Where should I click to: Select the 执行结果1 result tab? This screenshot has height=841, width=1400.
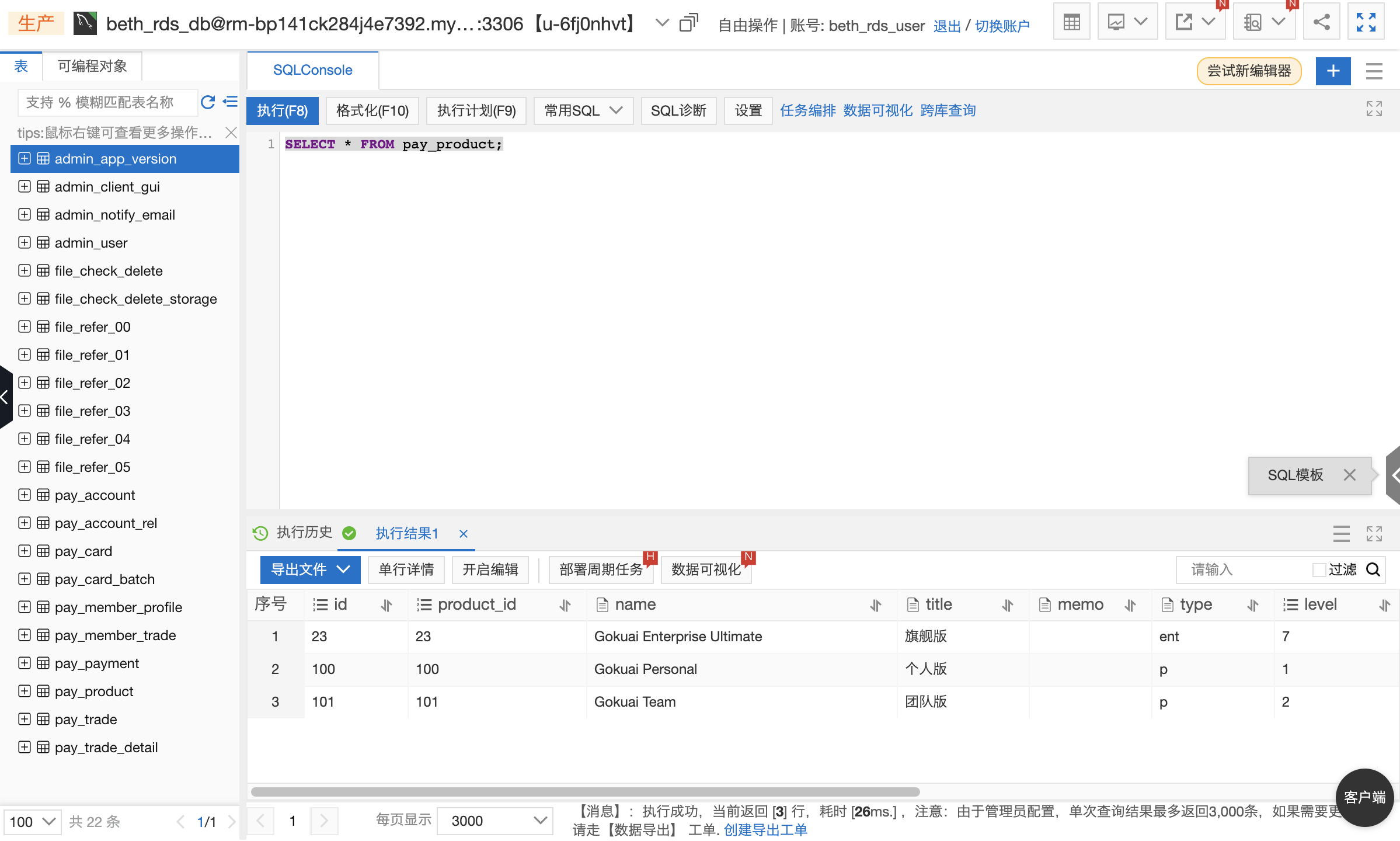point(406,533)
